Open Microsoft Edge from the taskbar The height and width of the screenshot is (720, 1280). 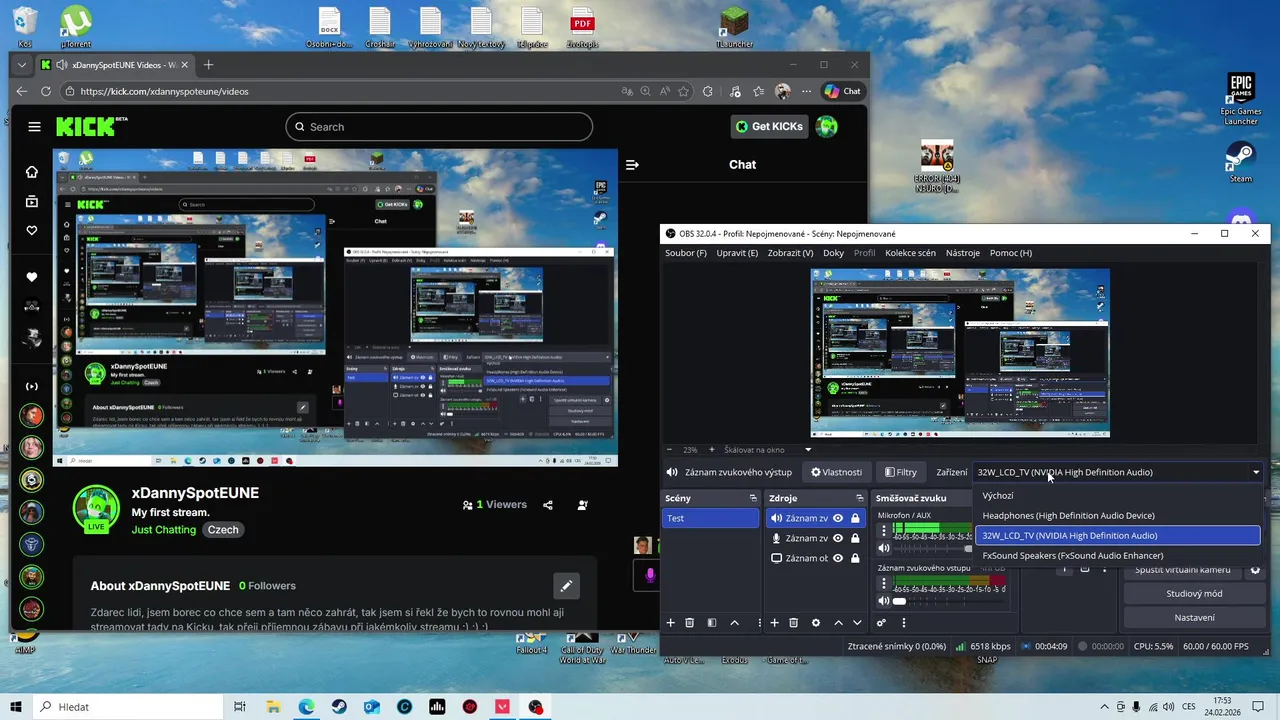pos(306,707)
